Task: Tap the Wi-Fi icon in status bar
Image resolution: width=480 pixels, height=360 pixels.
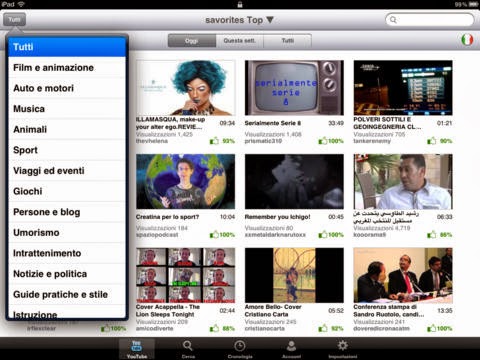Action: (x=21, y=4)
